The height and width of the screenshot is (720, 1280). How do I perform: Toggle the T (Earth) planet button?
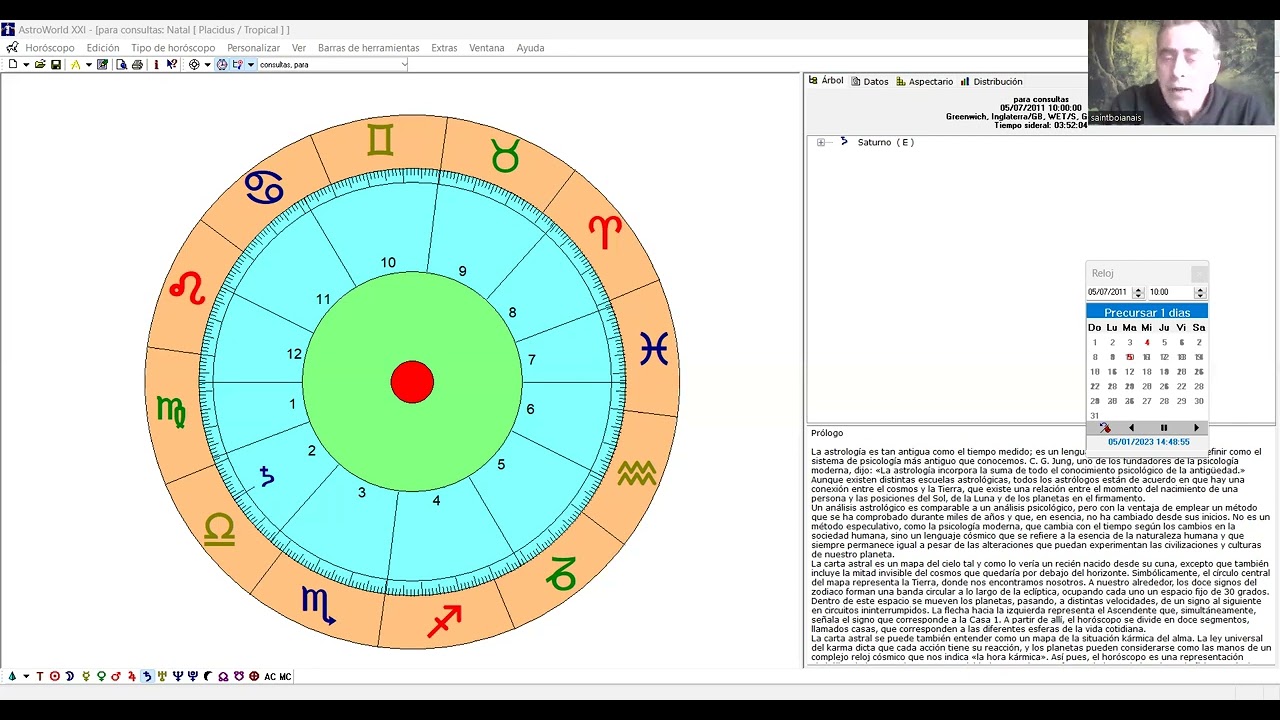pyautogui.click(x=40, y=676)
